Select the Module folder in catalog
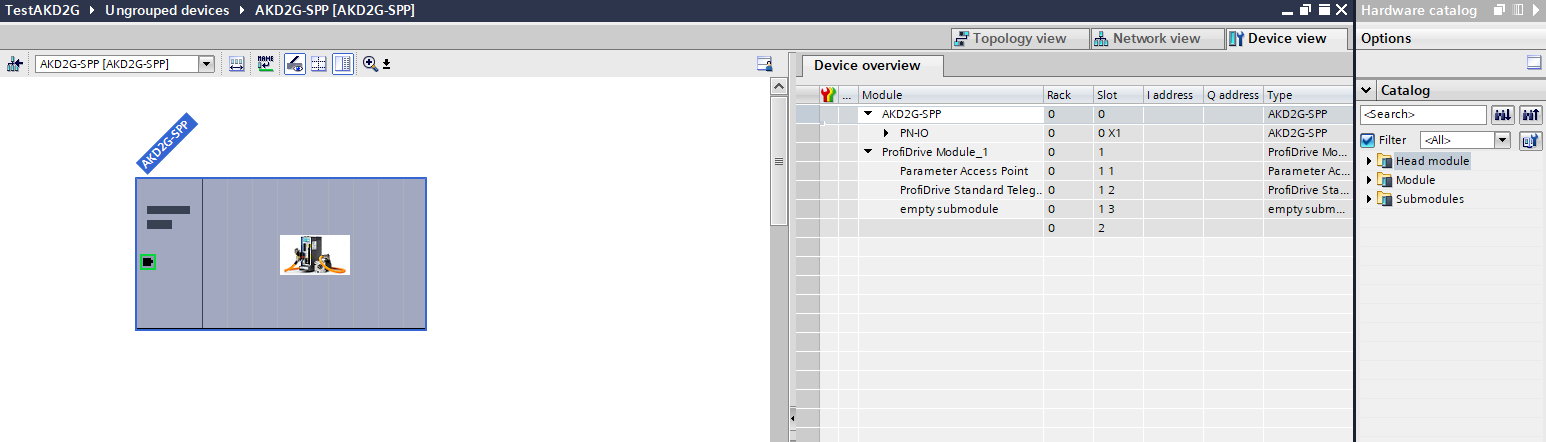 [x=1415, y=180]
